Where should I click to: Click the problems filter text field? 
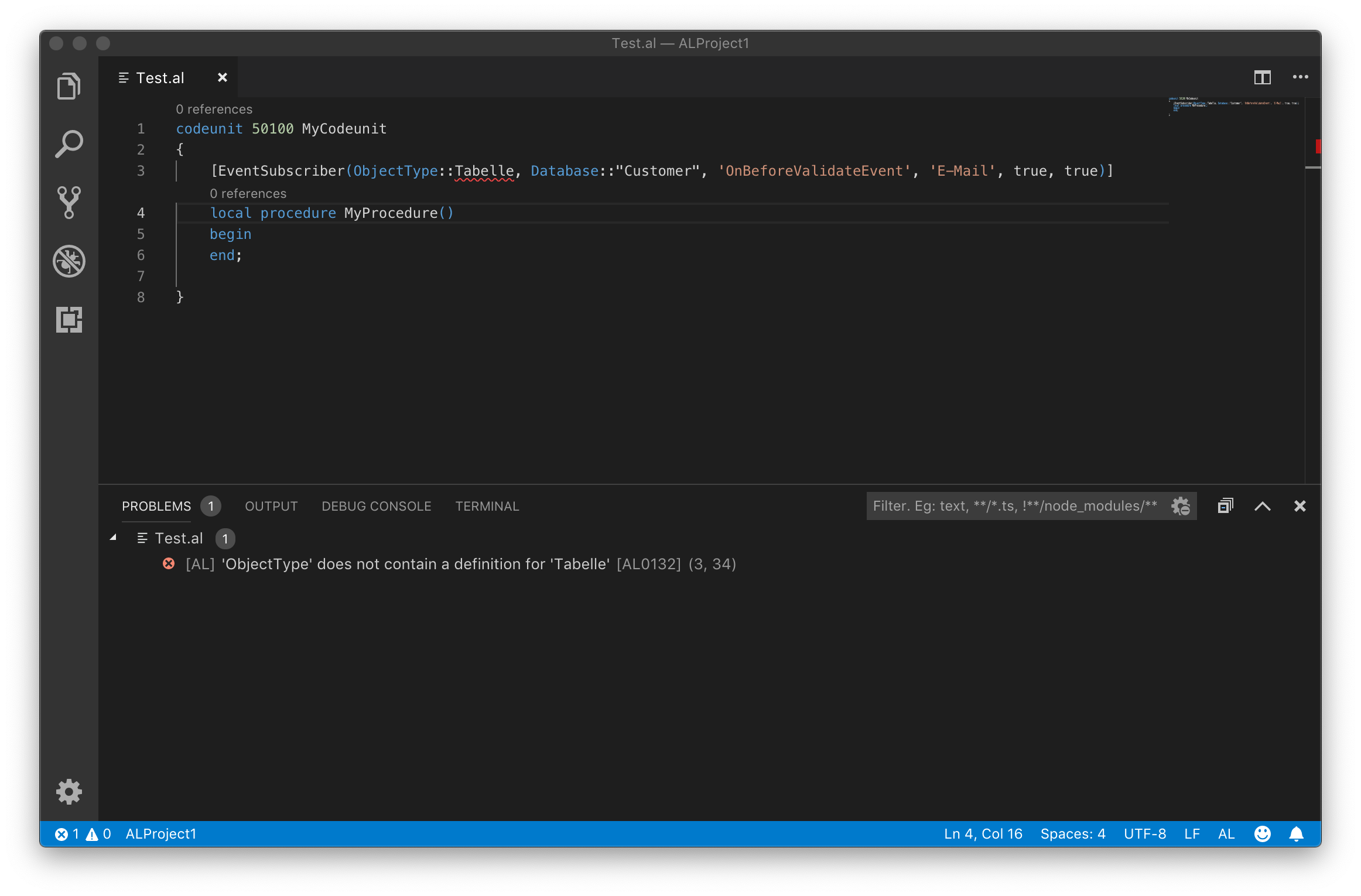click(x=1014, y=506)
